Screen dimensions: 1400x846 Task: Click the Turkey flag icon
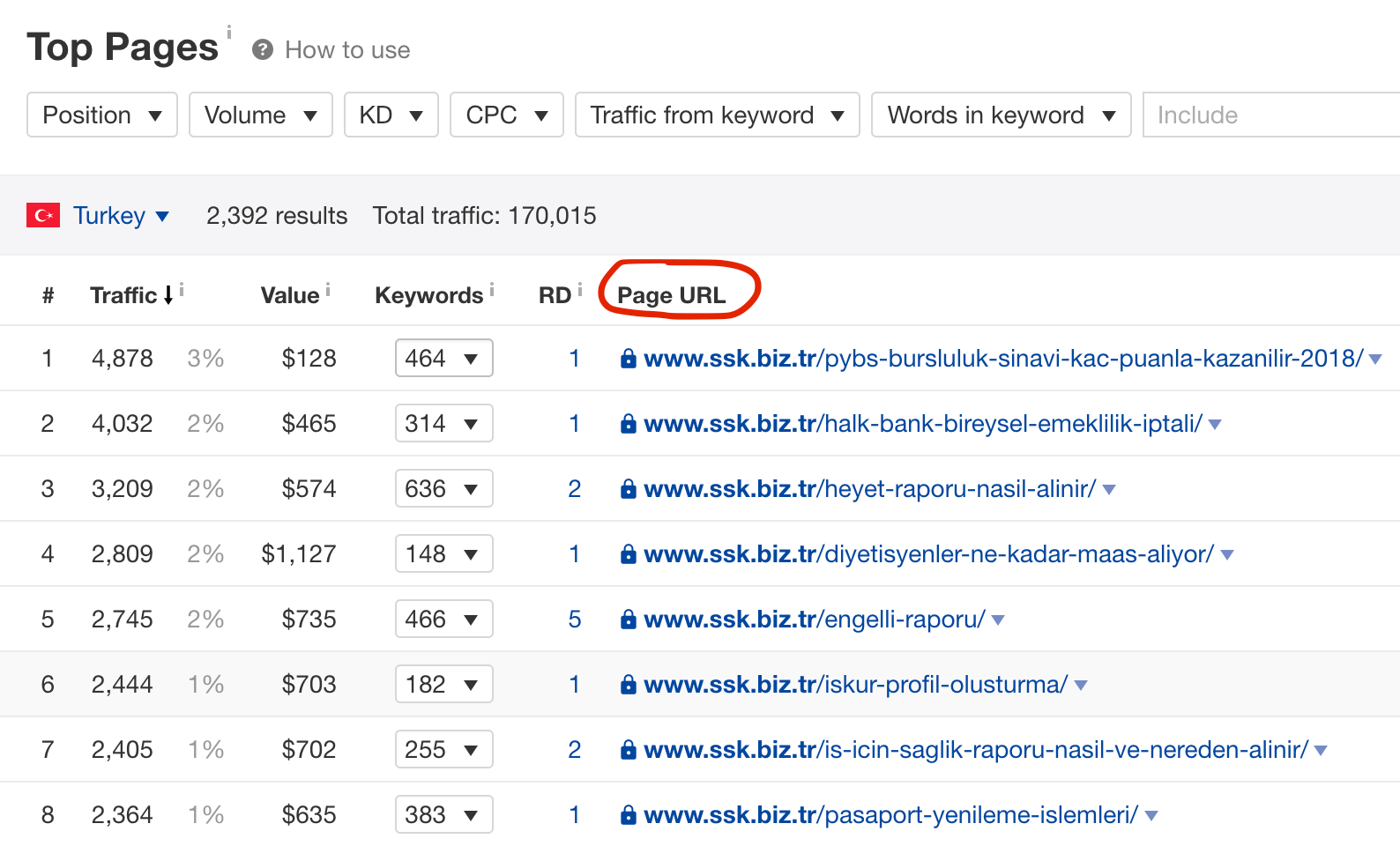(43, 215)
